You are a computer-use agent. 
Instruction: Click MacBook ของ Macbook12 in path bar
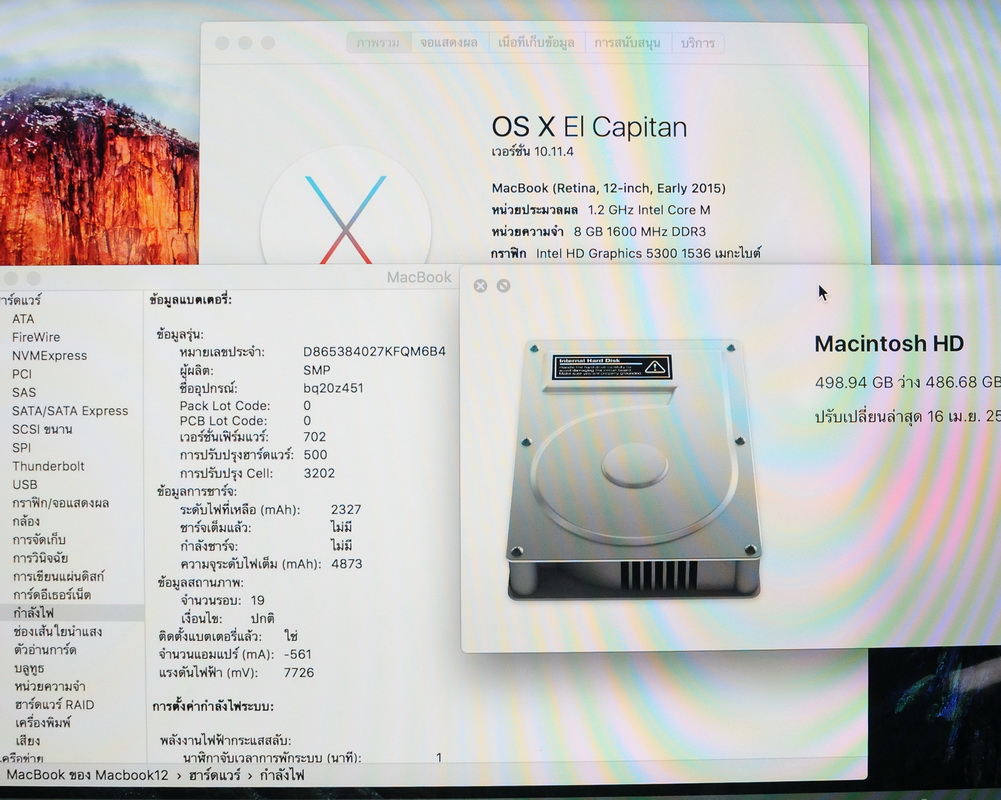87,775
